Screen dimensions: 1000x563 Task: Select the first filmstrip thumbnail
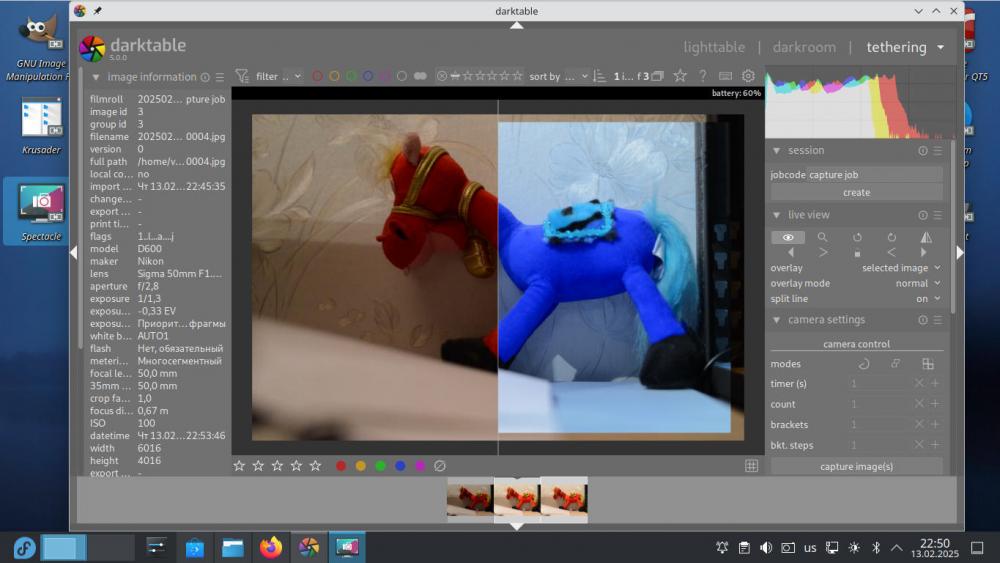pos(470,500)
